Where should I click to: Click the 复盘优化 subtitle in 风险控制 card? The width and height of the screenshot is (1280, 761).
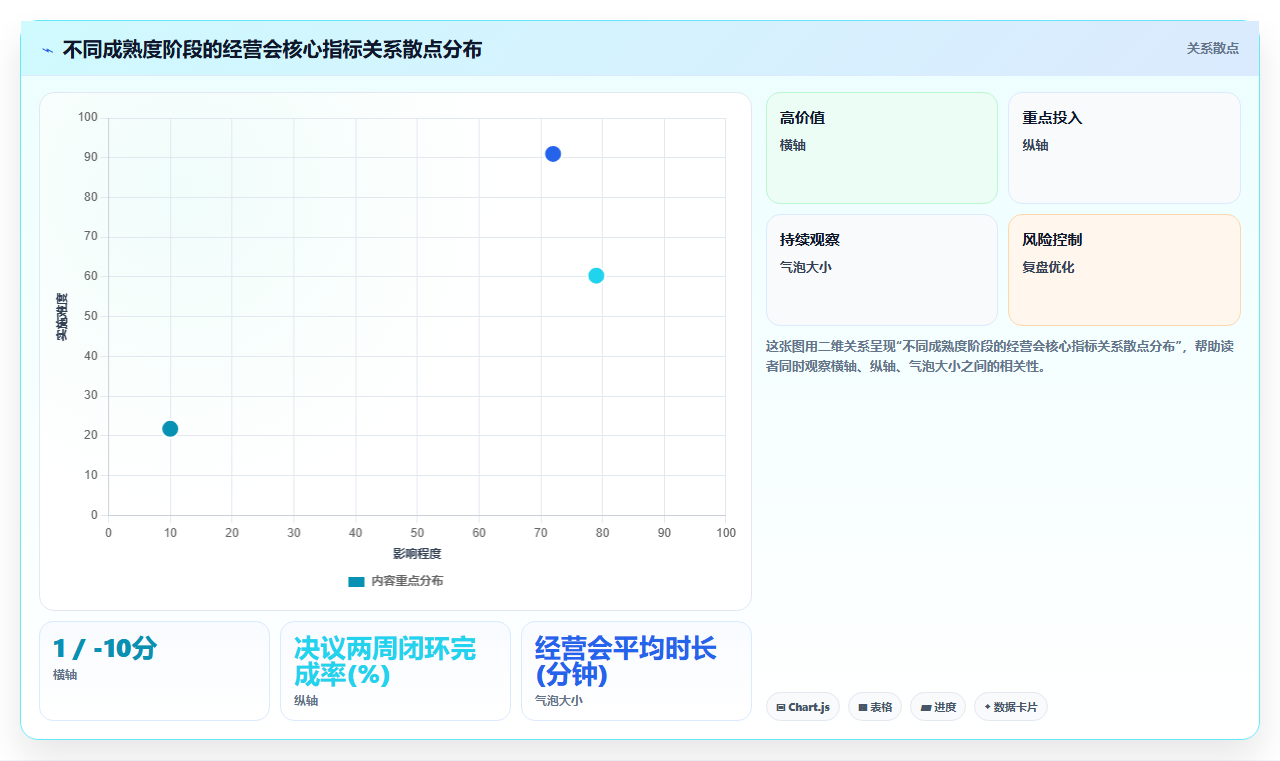pyautogui.click(x=1048, y=267)
